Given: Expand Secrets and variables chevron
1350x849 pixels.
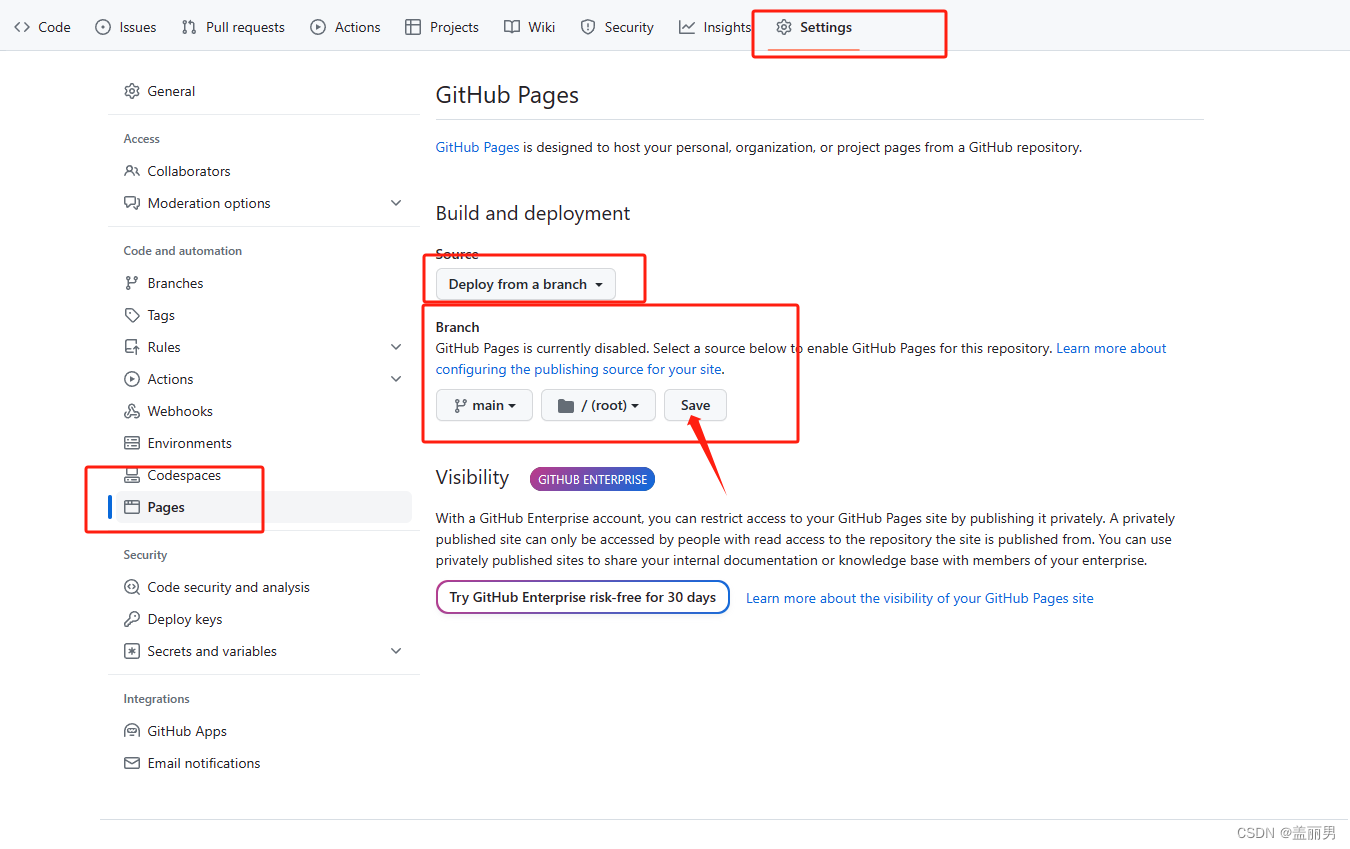Looking at the screenshot, I should [396, 651].
